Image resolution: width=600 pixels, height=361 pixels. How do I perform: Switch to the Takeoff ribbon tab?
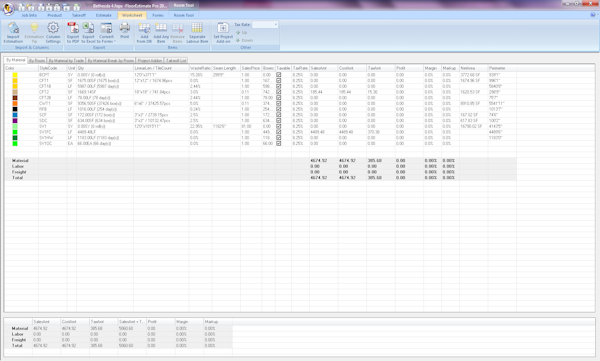click(79, 15)
